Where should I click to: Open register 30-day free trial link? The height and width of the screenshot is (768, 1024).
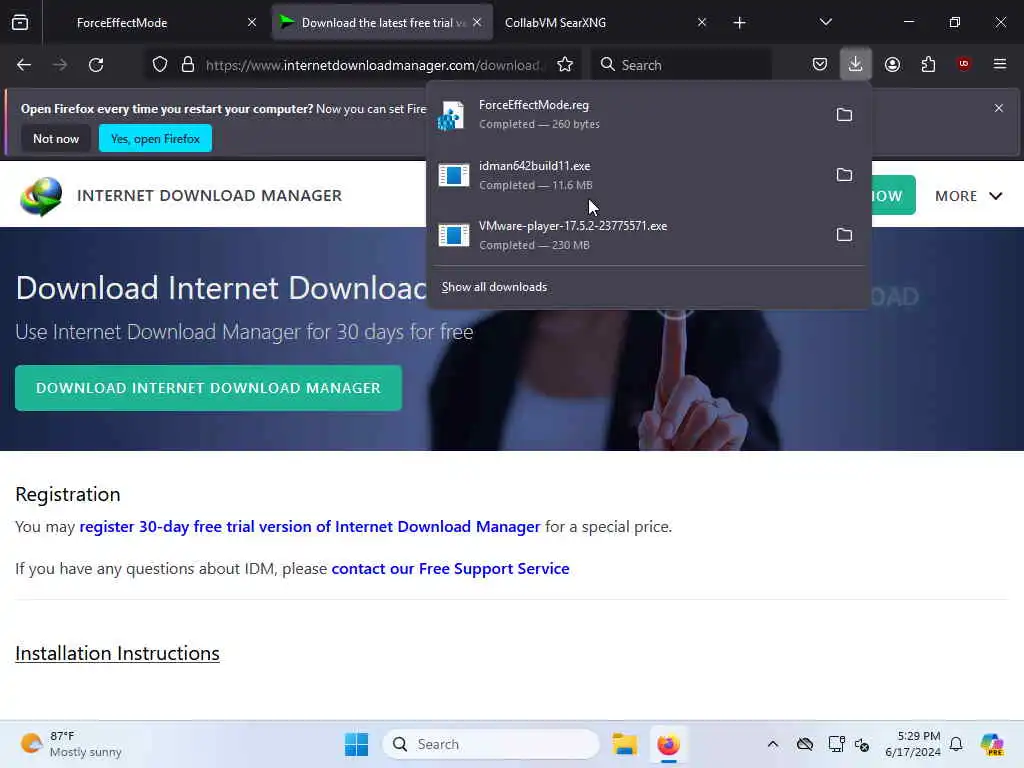[310, 527]
